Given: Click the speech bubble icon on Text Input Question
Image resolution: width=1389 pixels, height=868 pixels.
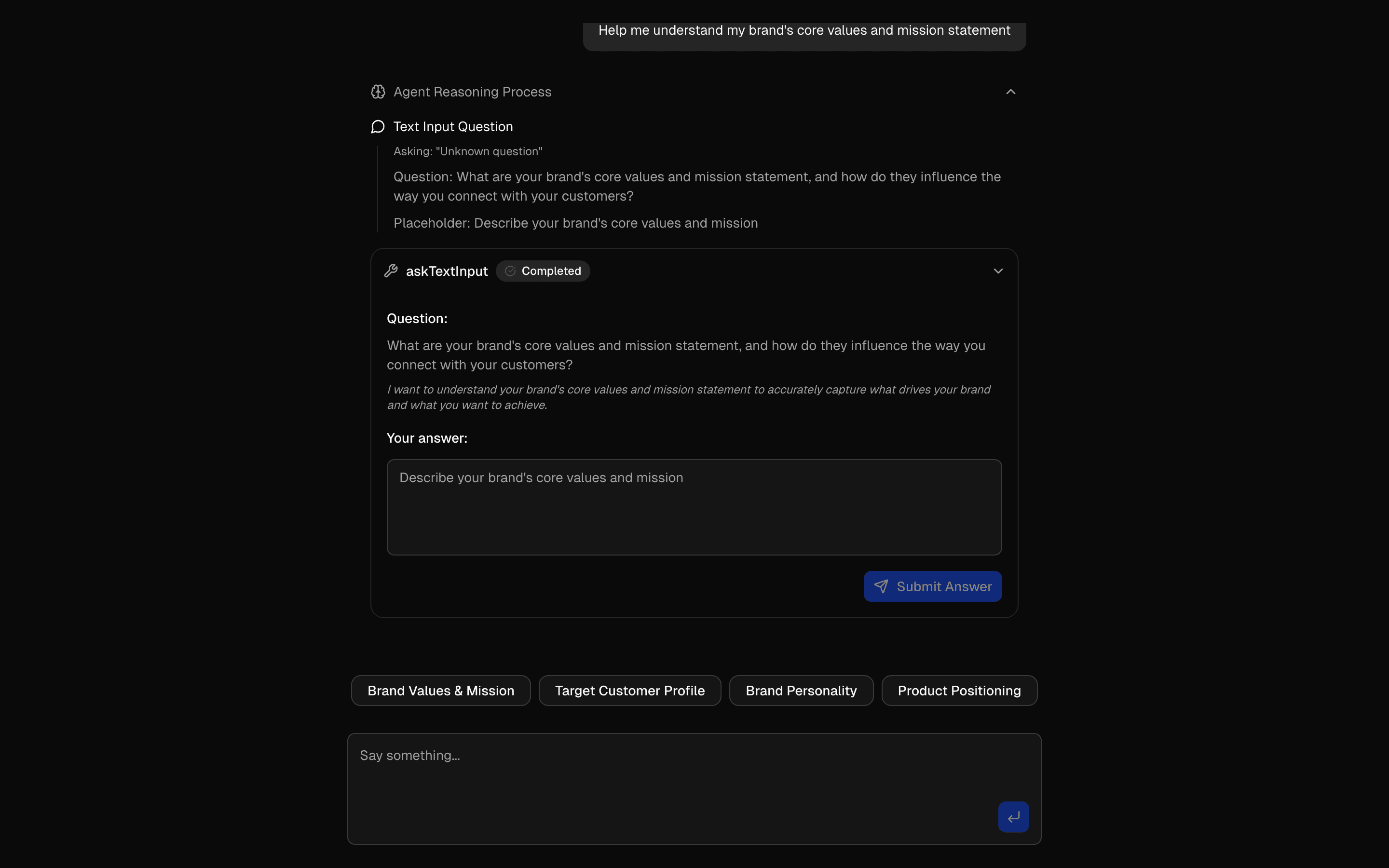Looking at the screenshot, I should pos(378,126).
